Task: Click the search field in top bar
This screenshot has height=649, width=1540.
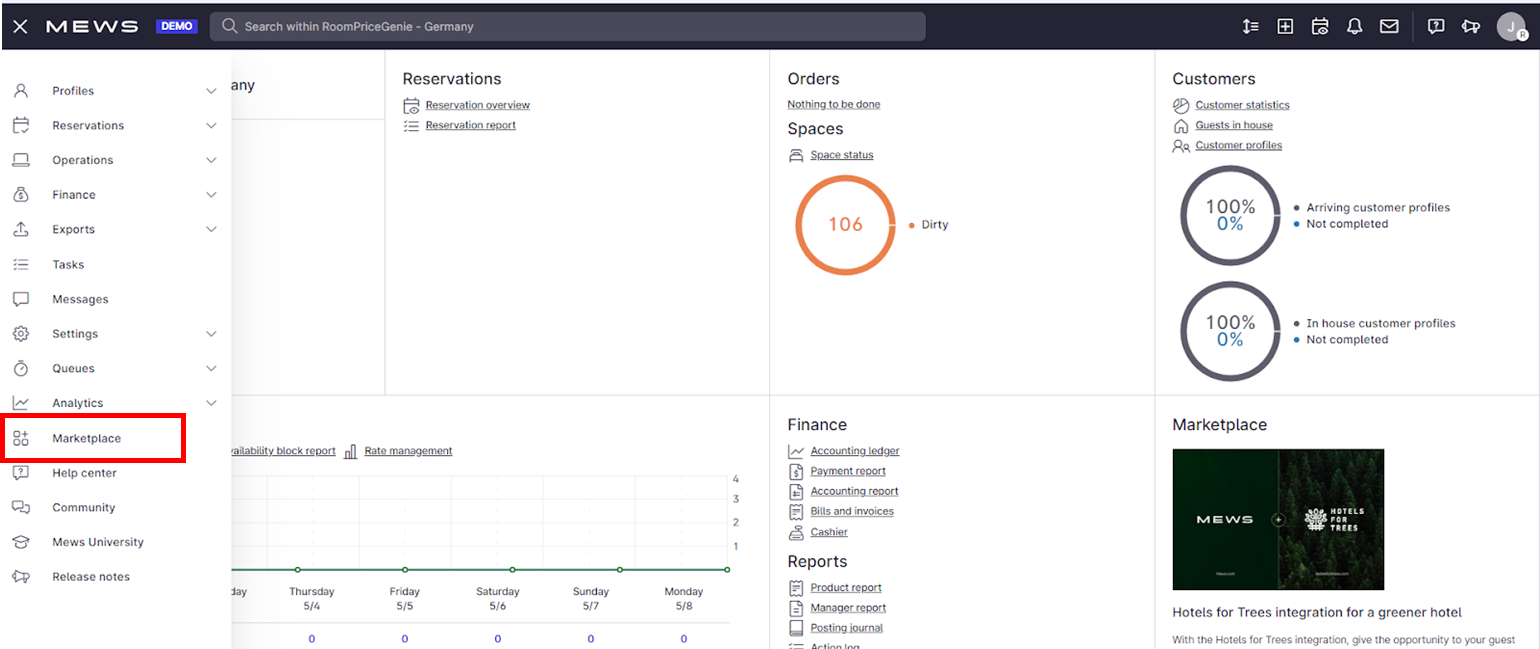Action: 567,27
